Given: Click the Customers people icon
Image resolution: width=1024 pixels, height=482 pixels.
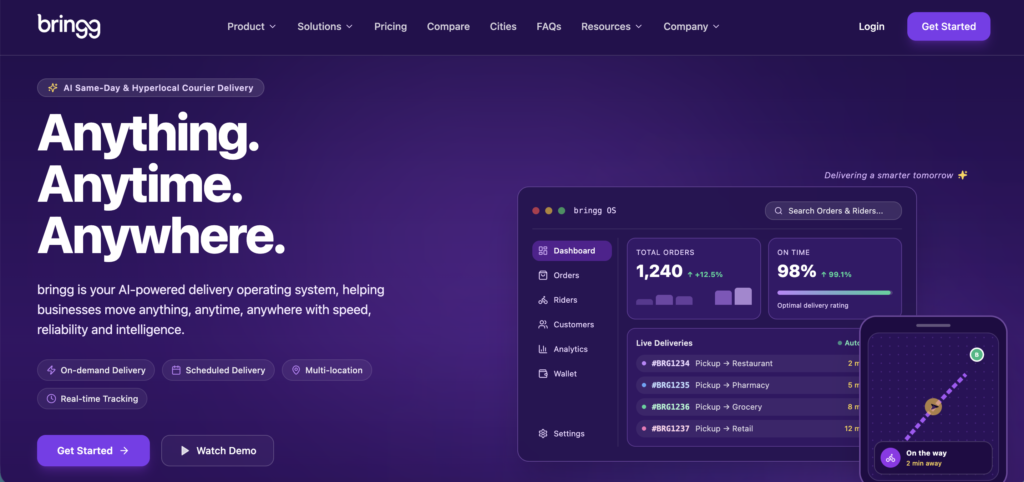Looking at the screenshot, I should [543, 325].
